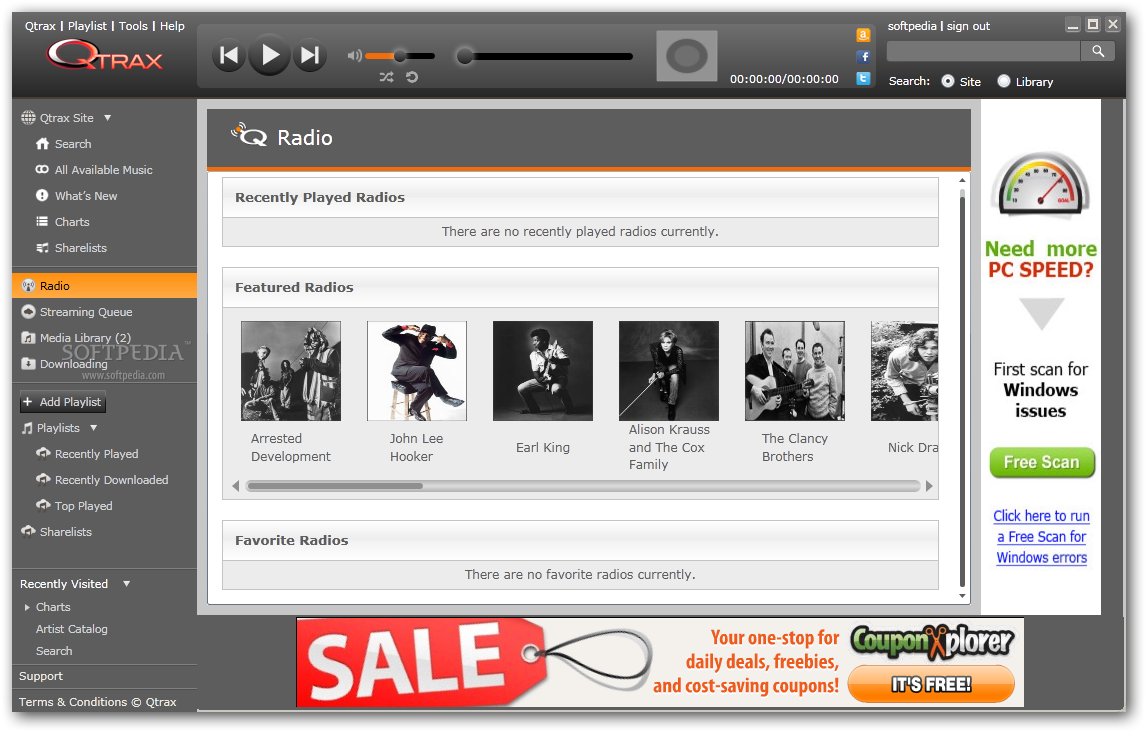The width and height of the screenshot is (1146, 732).
Task: Open the Help menu
Action: click(x=172, y=26)
